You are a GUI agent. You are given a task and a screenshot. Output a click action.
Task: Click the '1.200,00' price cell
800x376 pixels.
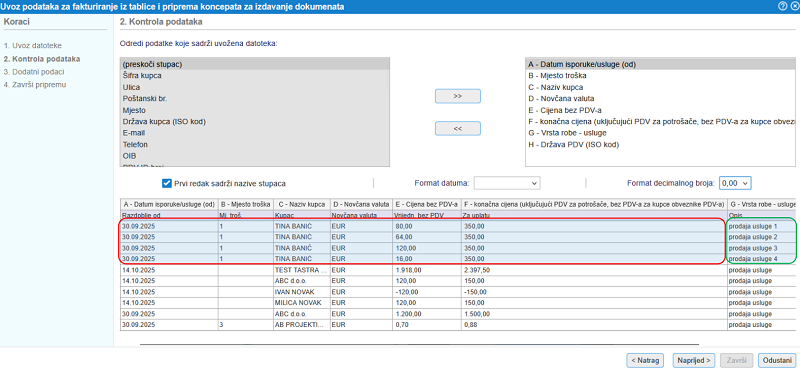[427, 313]
